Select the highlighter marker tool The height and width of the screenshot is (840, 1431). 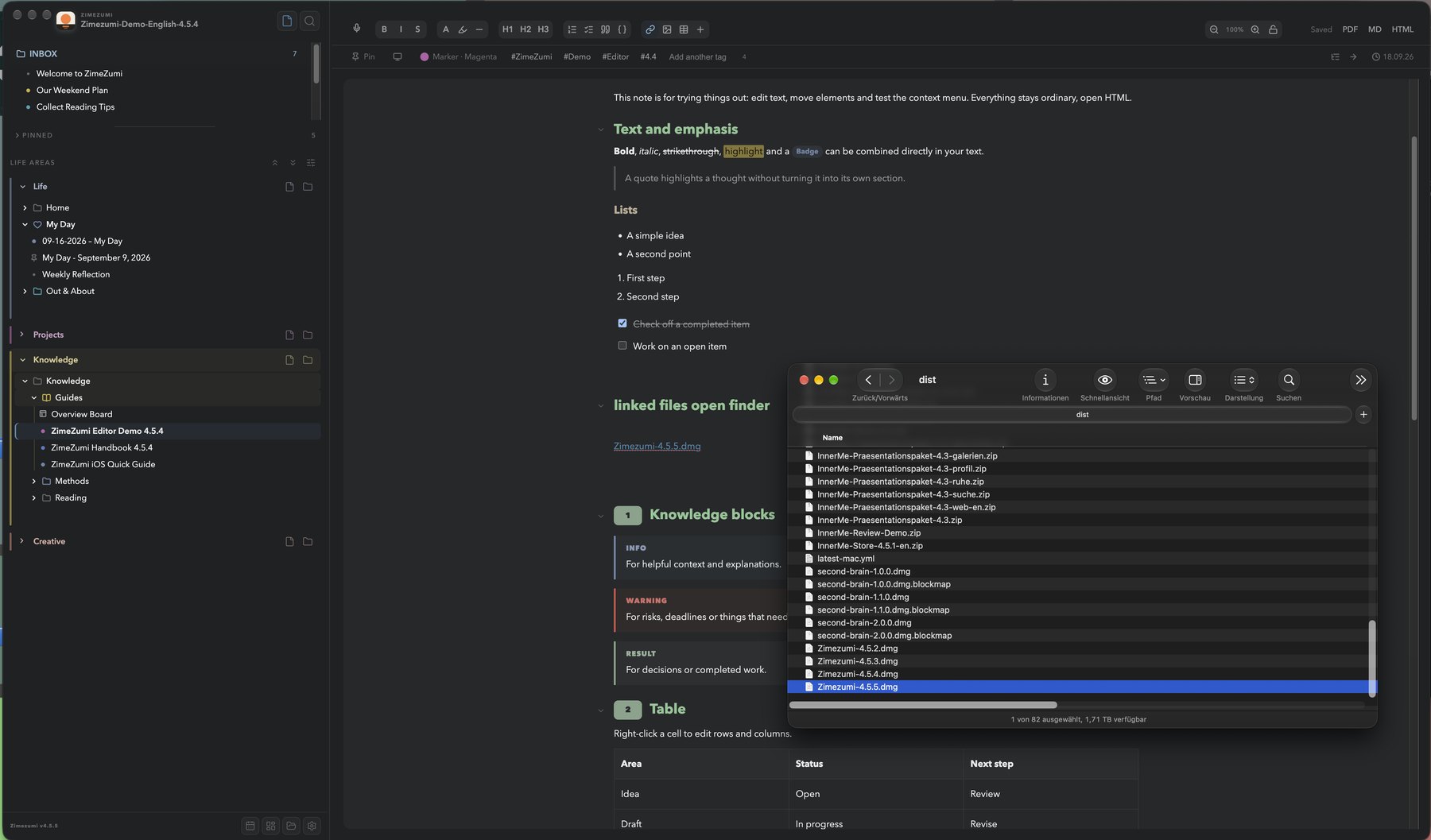tap(462, 29)
